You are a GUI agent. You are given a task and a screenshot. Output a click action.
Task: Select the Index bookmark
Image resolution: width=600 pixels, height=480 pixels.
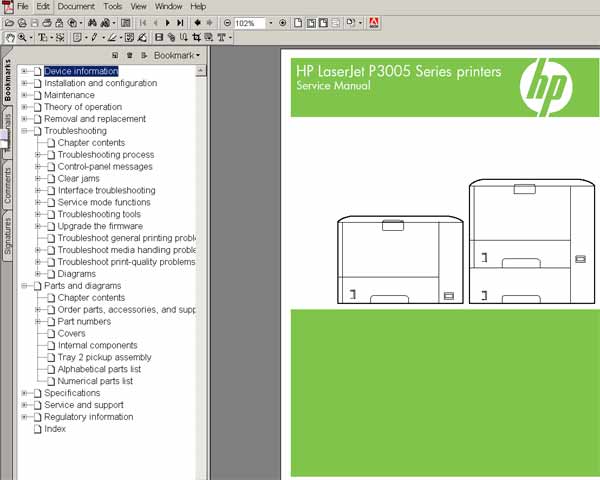point(55,429)
